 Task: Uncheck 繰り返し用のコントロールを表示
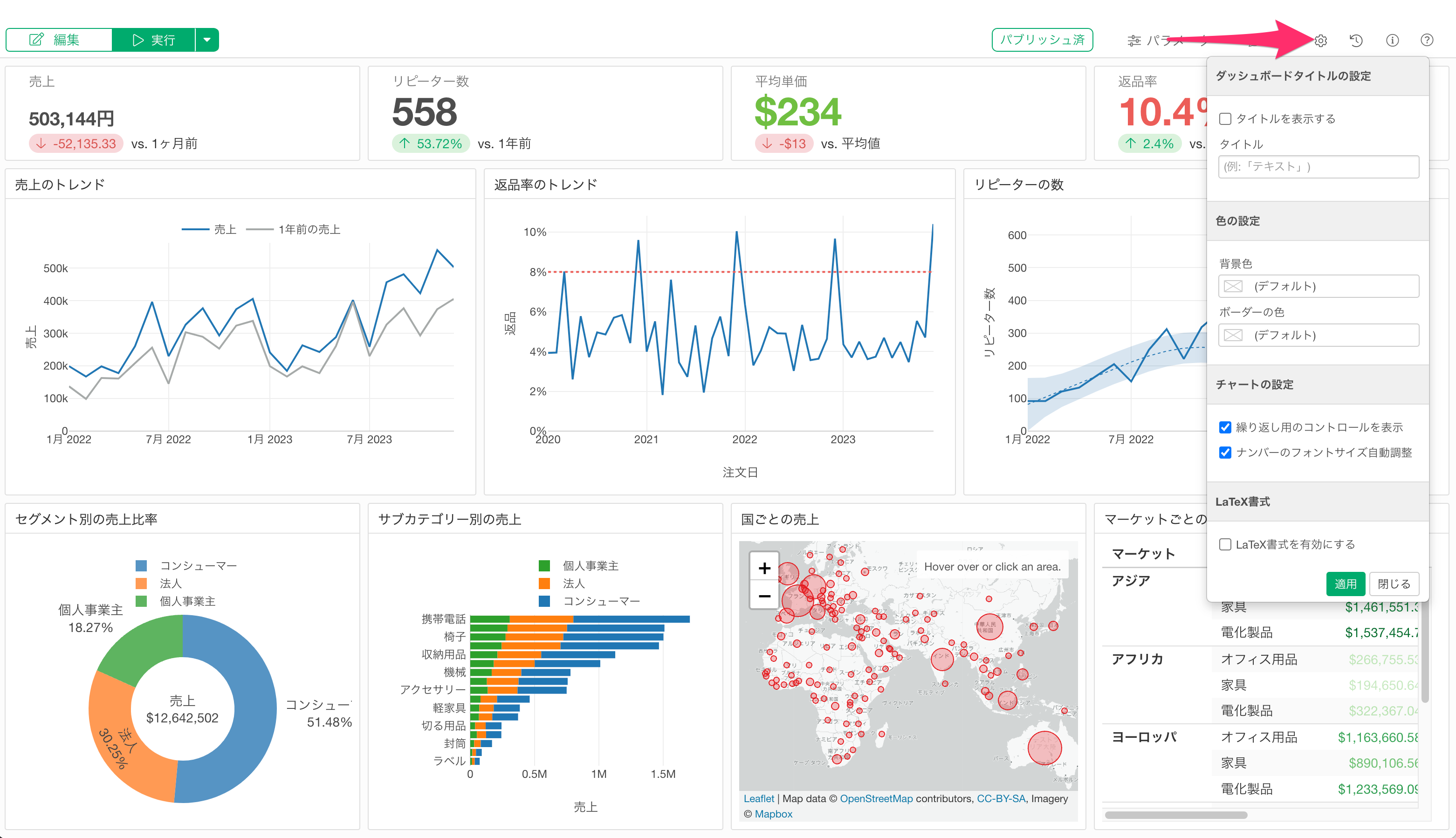click(1225, 427)
